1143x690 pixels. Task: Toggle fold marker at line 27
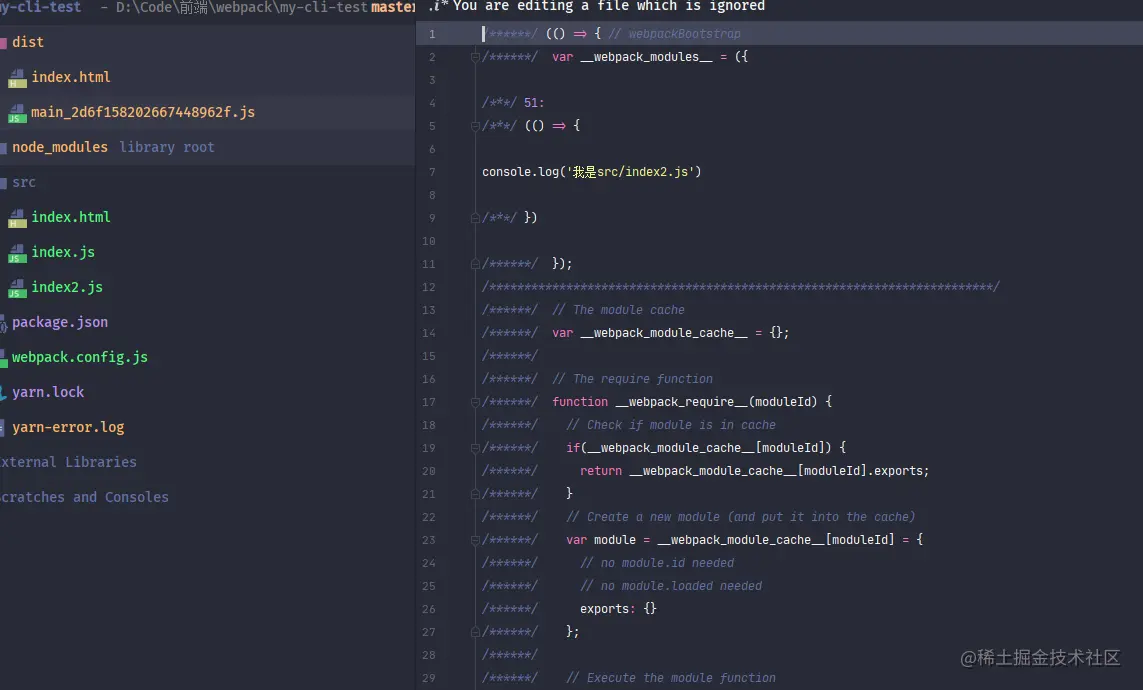(475, 632)
